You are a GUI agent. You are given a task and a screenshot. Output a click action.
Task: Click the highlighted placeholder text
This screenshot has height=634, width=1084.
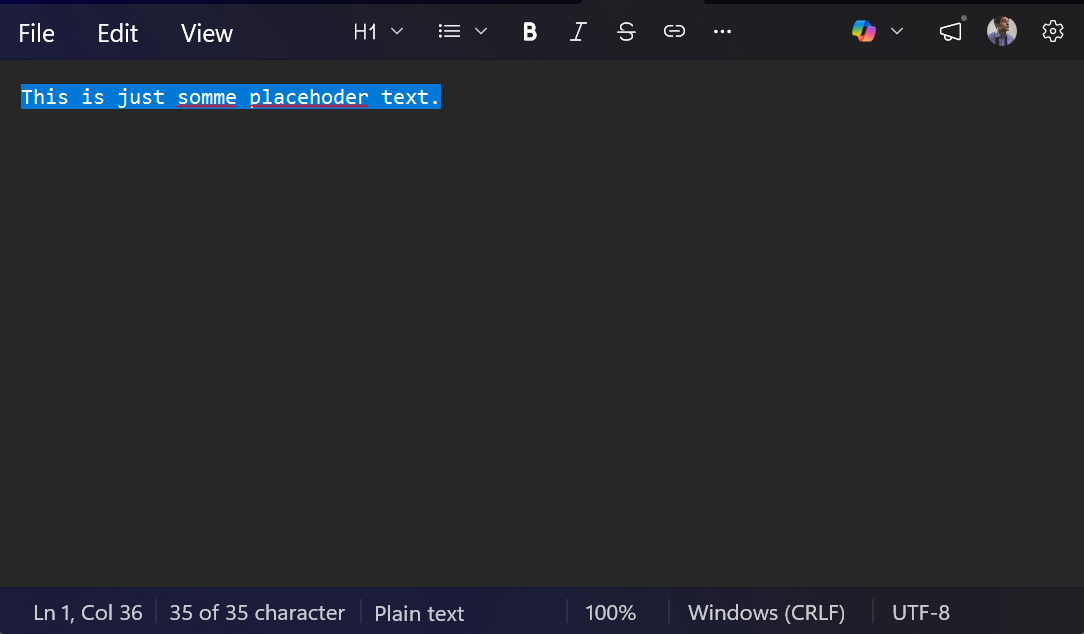(x=230, y=97)
